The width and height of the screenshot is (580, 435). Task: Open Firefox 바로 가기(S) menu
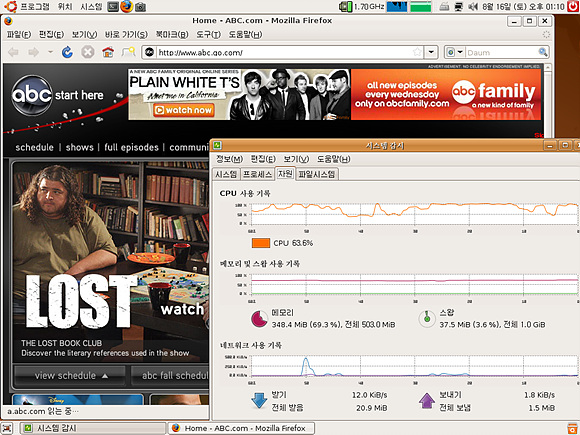[126, 34]
